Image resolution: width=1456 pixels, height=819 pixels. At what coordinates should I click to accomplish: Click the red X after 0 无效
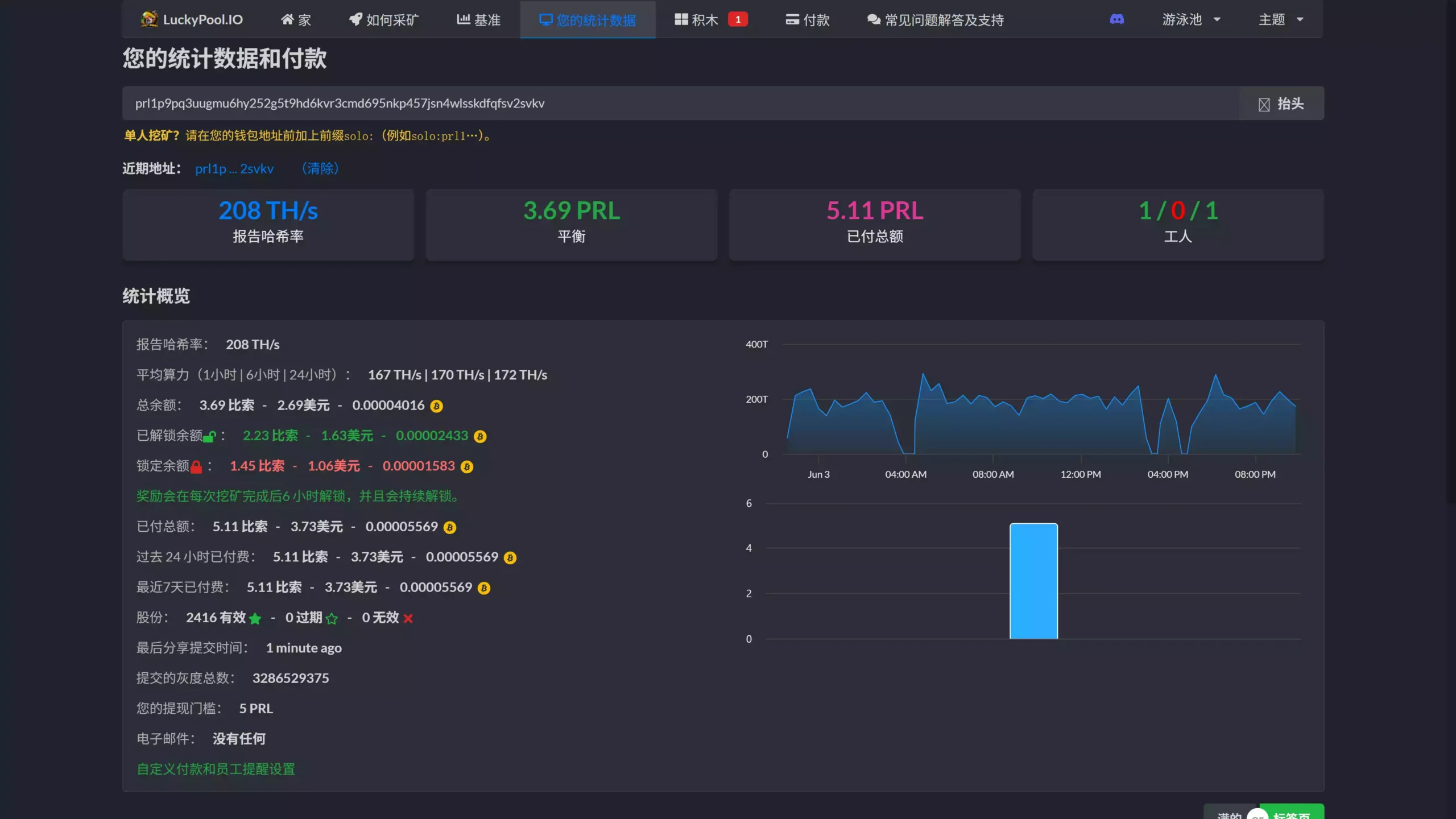pos(408,618)
